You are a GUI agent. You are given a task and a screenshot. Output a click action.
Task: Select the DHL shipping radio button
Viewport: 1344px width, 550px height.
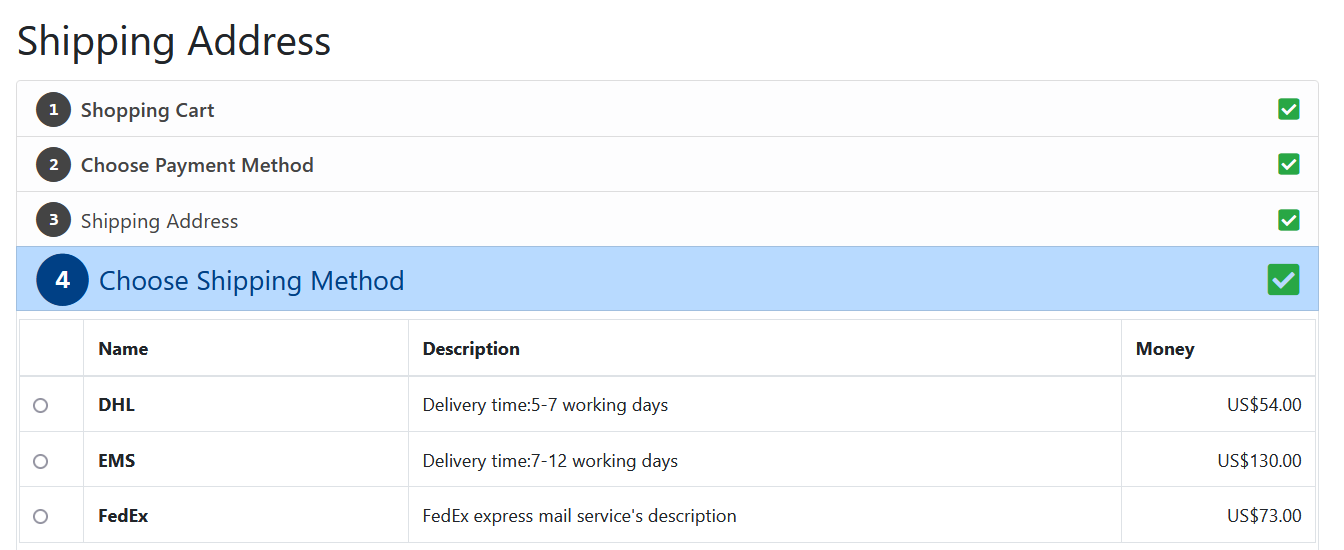[x=41, y=405]
